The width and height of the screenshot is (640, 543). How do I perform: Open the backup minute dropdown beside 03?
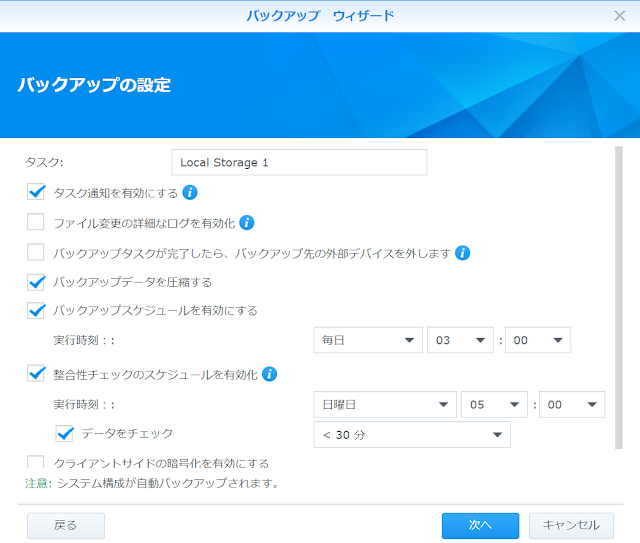pos(538,340)
